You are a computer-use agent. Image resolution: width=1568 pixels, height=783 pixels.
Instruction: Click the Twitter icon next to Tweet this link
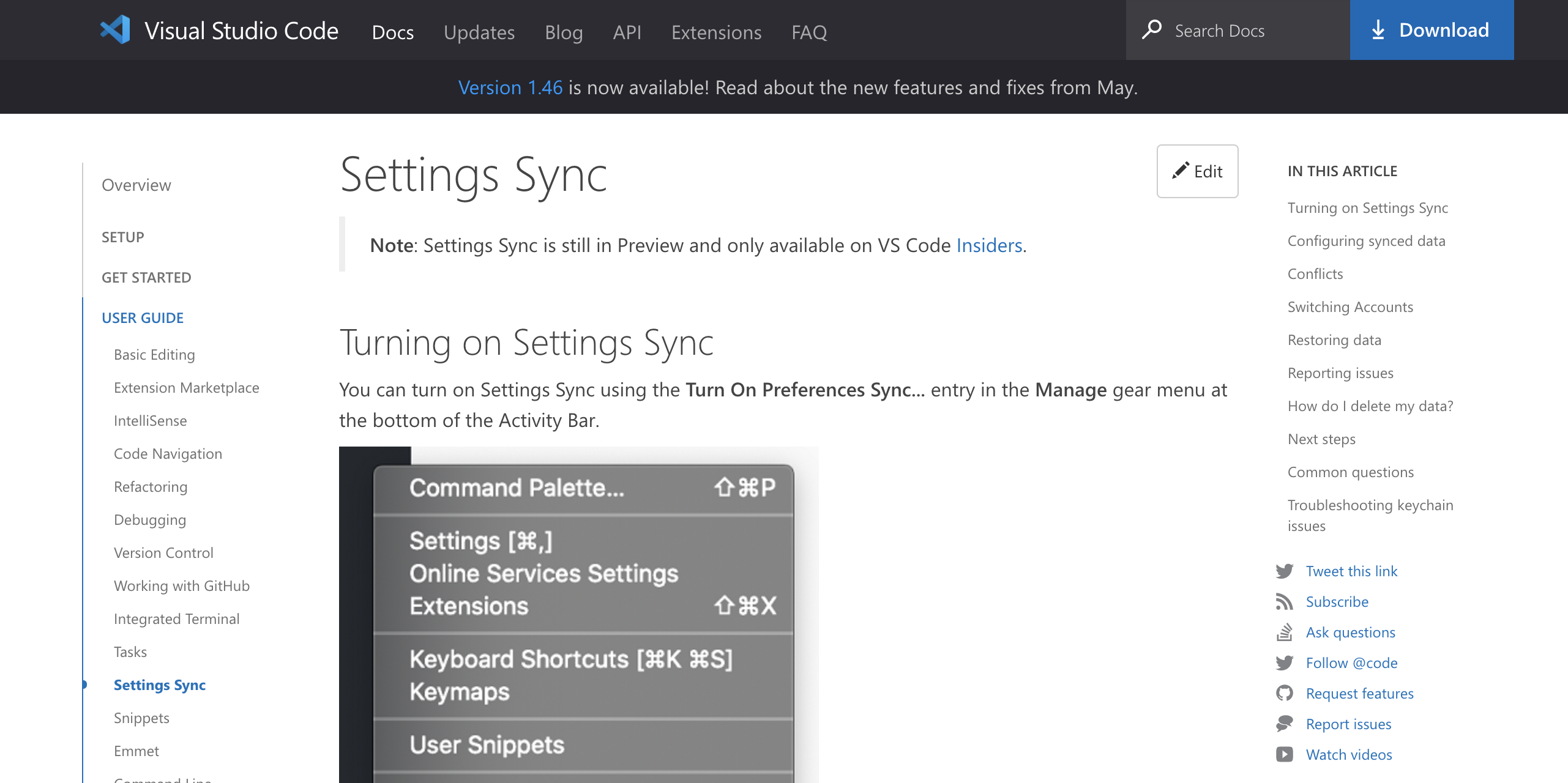tap(1285, 571)
